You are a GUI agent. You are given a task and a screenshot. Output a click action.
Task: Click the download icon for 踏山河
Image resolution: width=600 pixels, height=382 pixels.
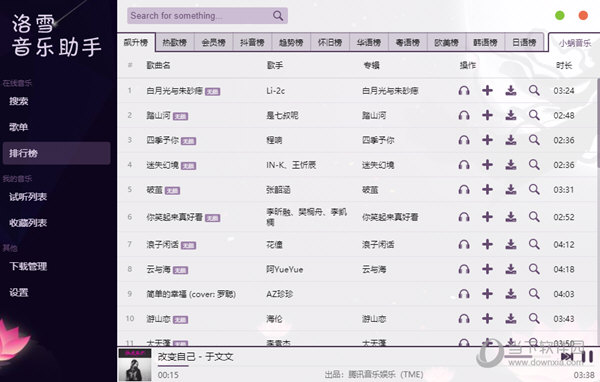(x=510, y=115)
